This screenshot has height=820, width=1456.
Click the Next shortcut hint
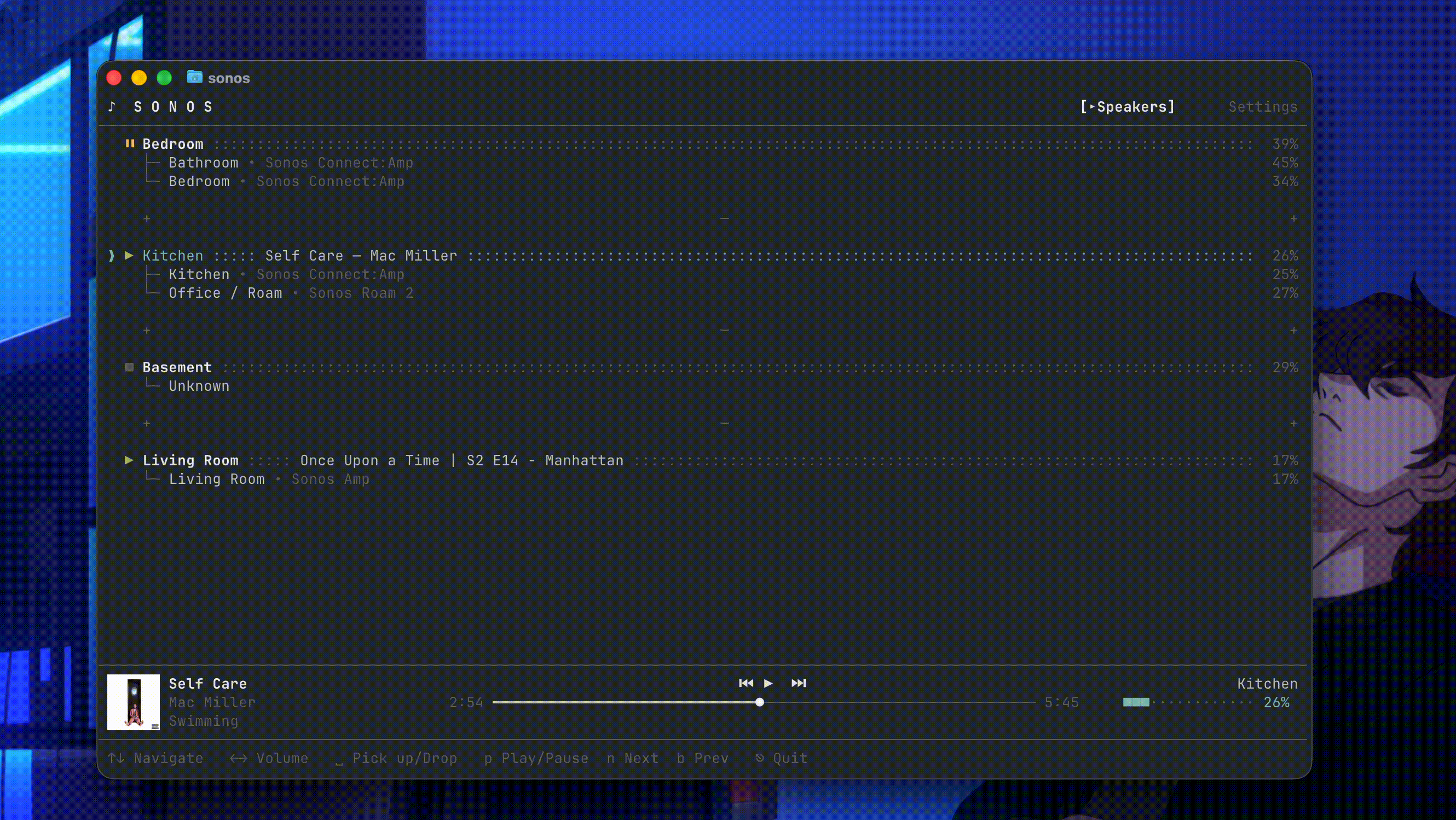[632, 758]
